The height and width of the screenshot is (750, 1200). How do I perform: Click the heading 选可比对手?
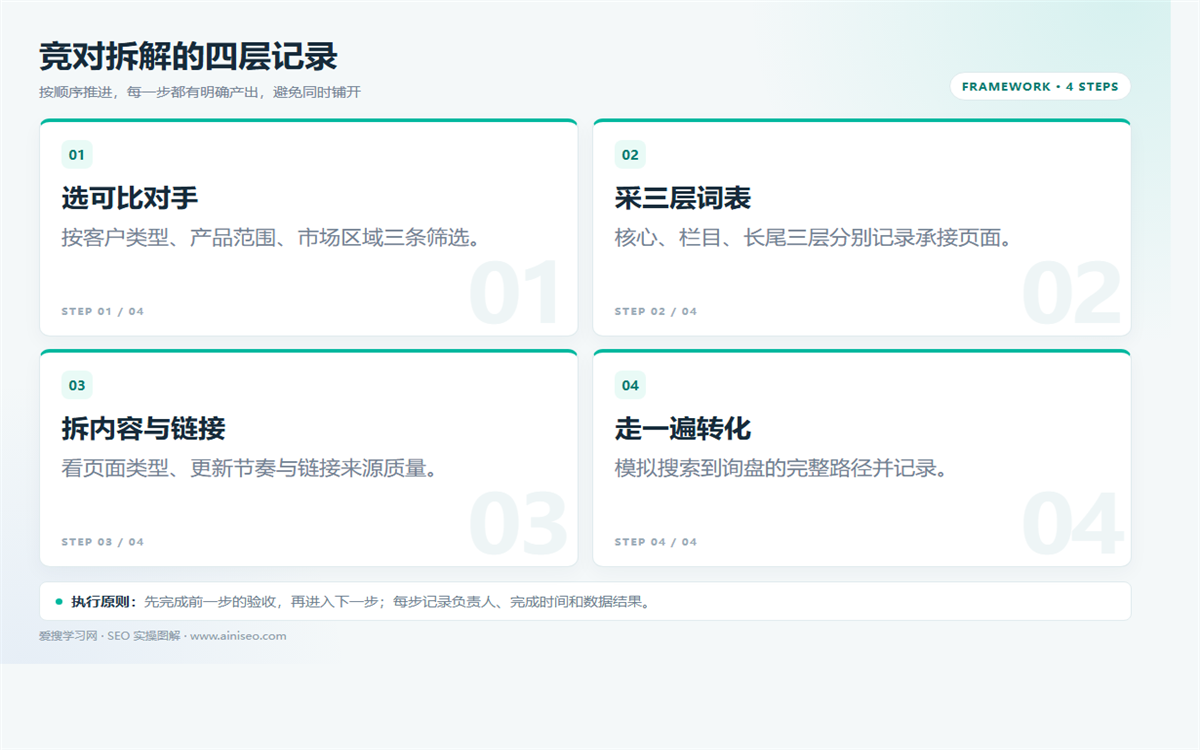[130, 198]
